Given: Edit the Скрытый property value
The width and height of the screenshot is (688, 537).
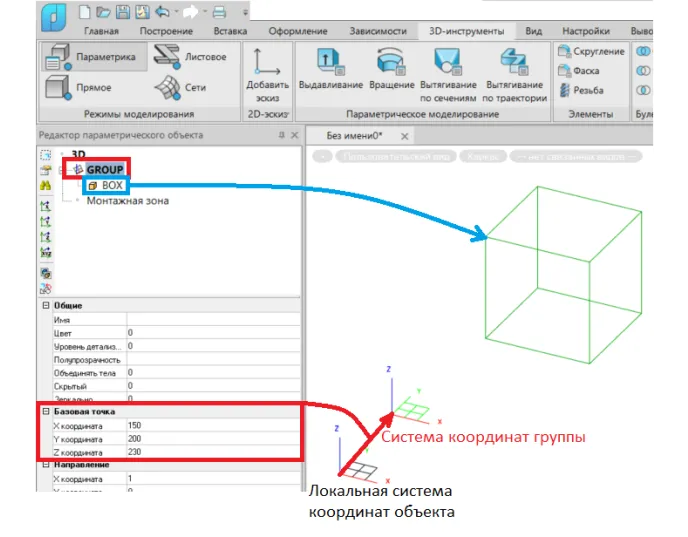Looking at the screenshot, I should coord(213,386).
